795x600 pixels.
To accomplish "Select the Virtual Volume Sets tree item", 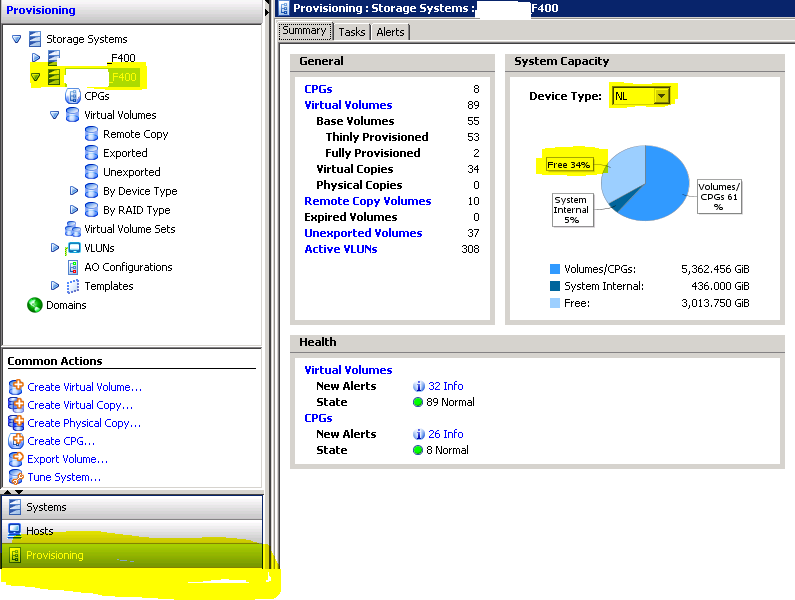I will (x=130, y=229).
